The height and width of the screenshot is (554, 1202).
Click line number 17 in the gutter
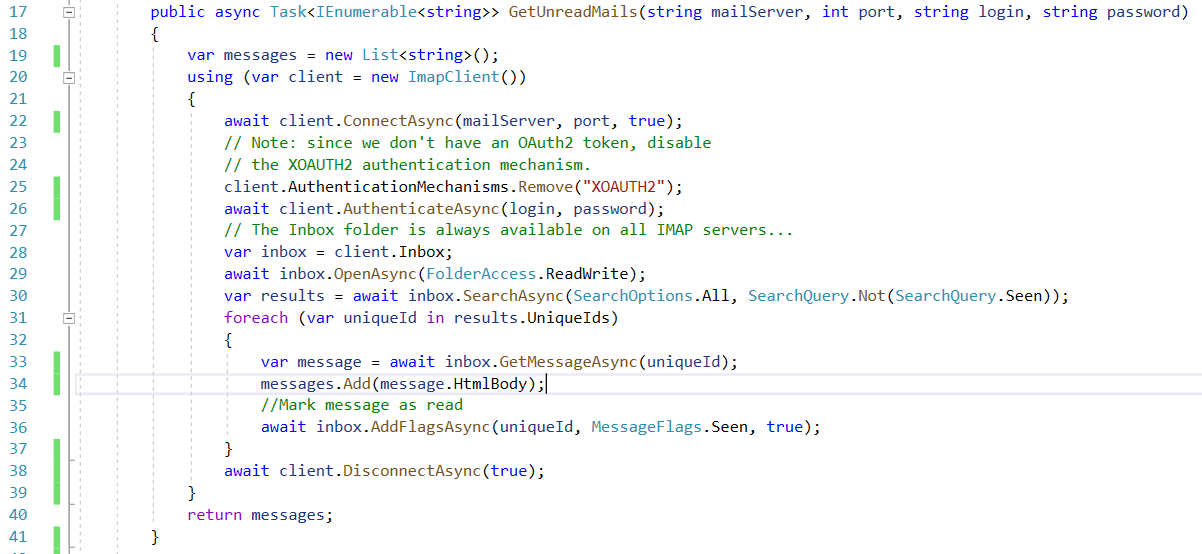coord(18,12)
